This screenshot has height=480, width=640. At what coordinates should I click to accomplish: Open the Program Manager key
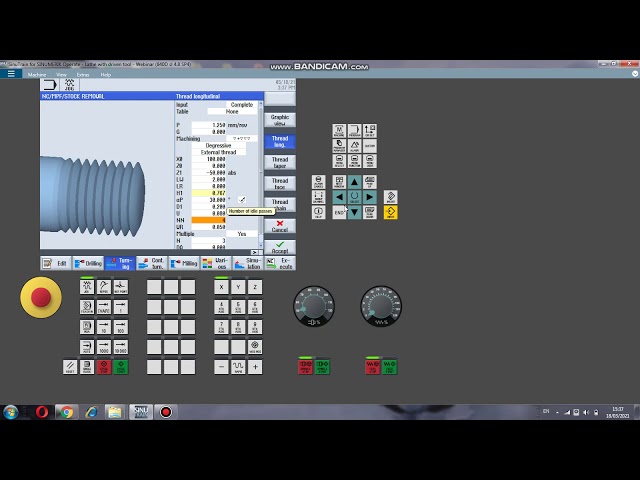pyautogui.click(x=339, y=146)
